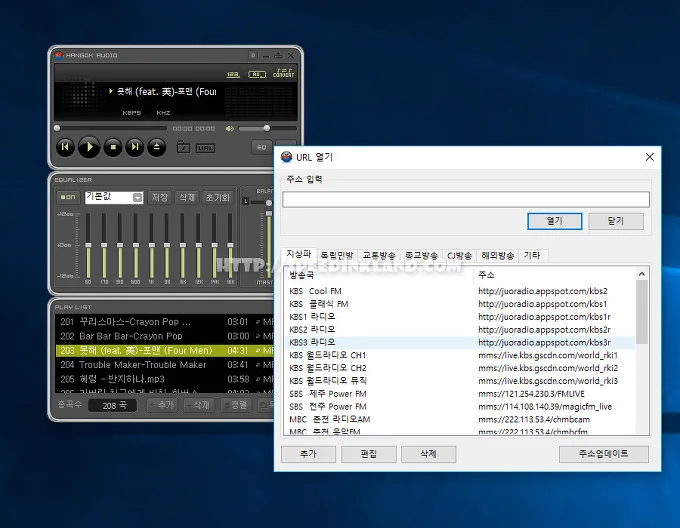680x528 pixels.
Task: Click the station list scroll up arrow
Action: pyautogui.click(x=642, y=274)
